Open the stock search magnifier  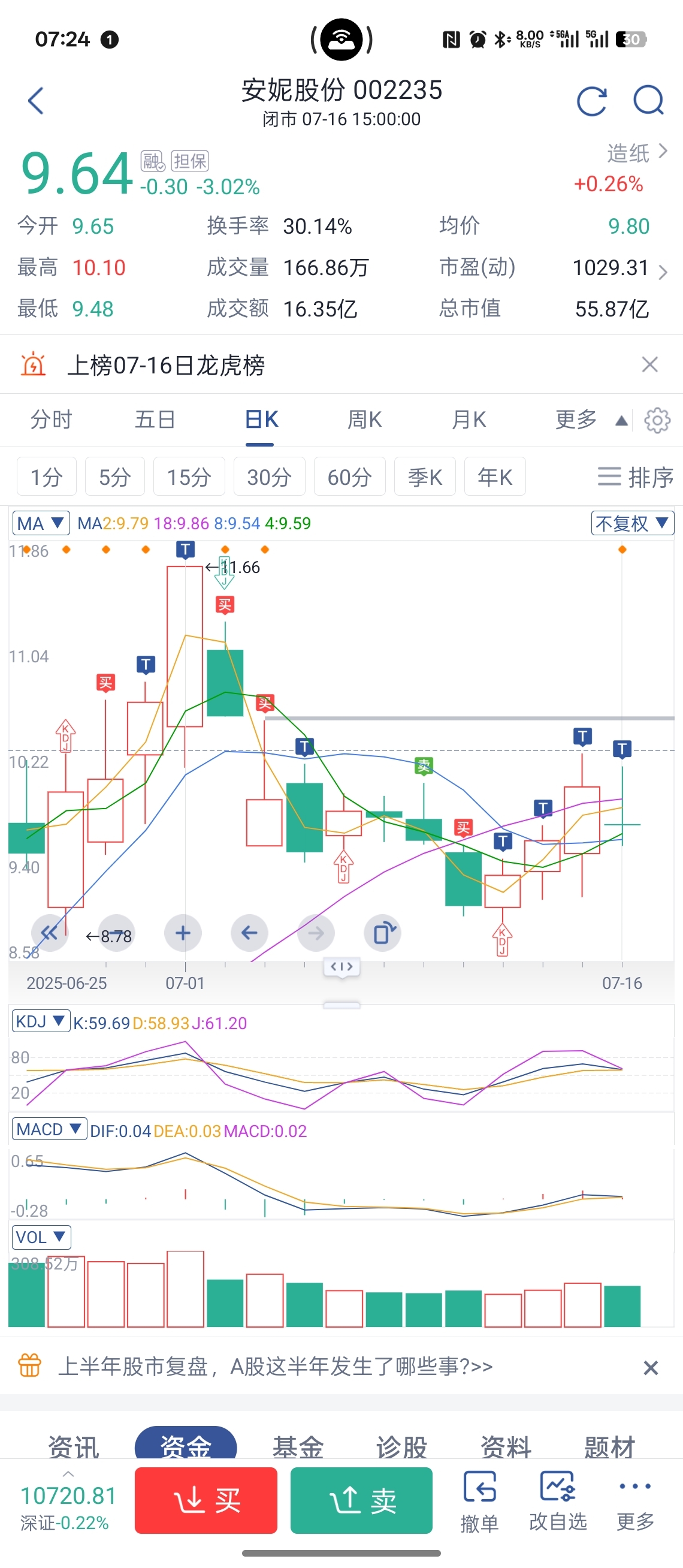click(x=649, y=101)
